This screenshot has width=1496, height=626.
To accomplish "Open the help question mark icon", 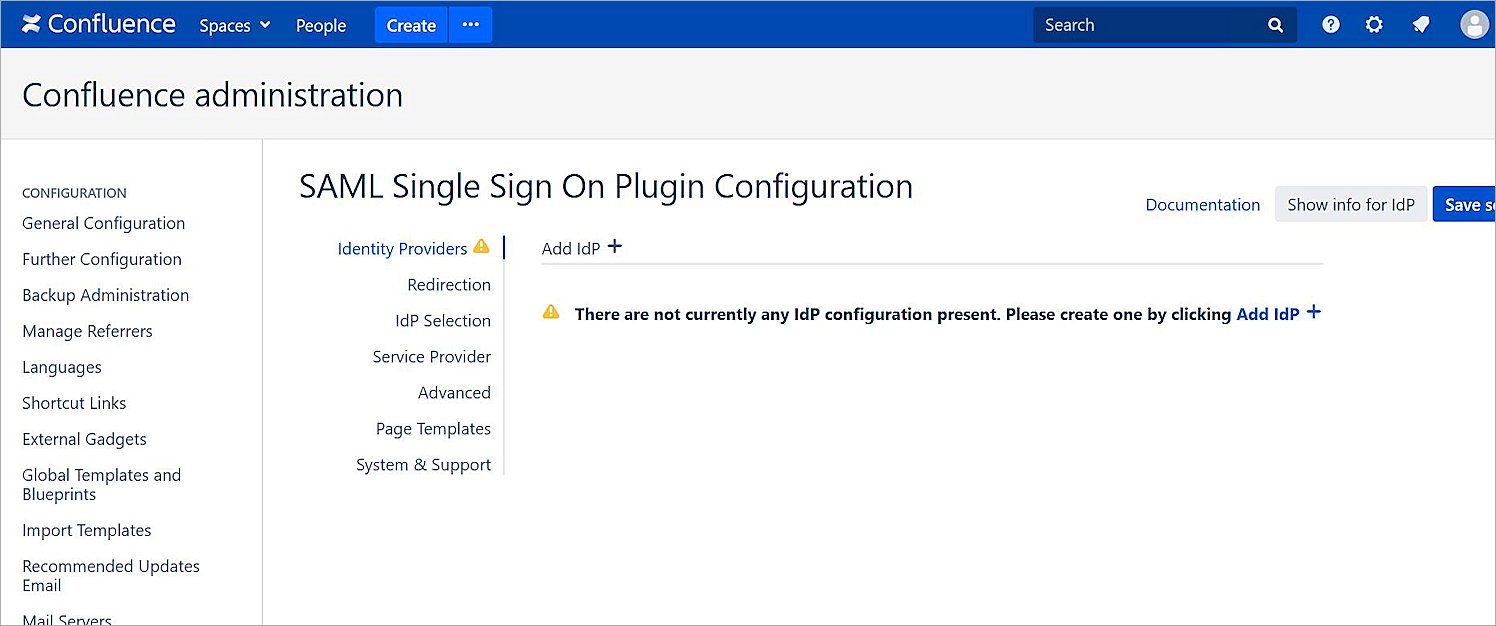I will (x=1330, y=24).
